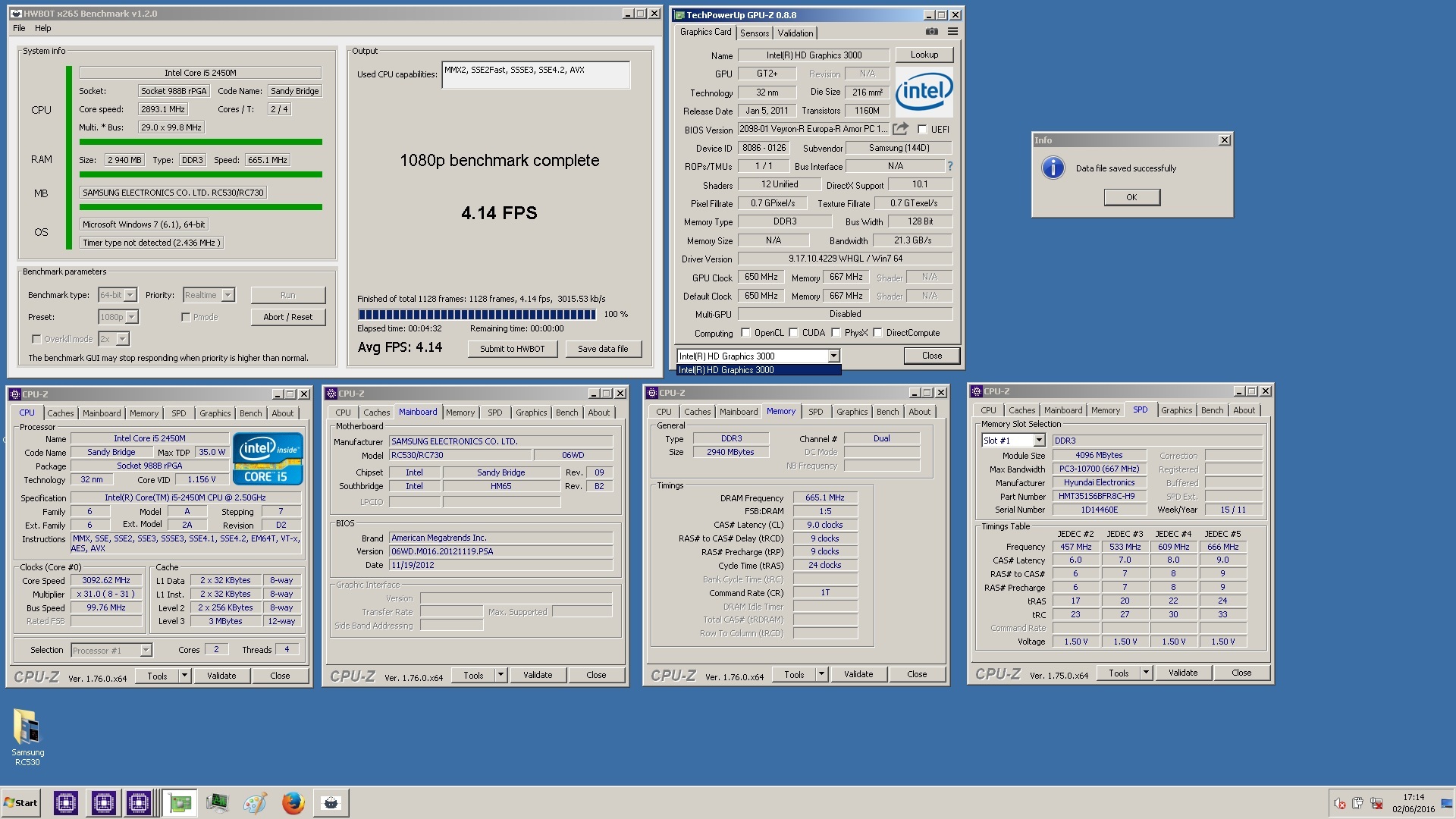This screenshot has height=819, width=1456.
Task: Click the blue info icon in the Info dialog
Action: point(1053,168)
